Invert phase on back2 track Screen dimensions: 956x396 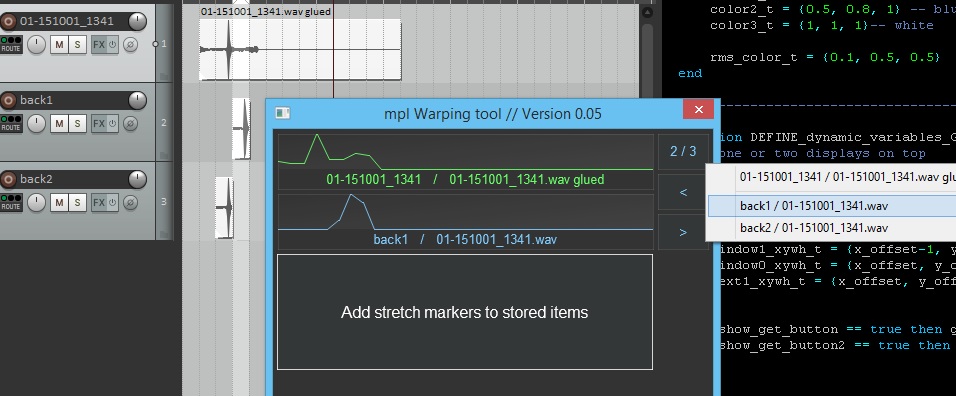(130, 203)
